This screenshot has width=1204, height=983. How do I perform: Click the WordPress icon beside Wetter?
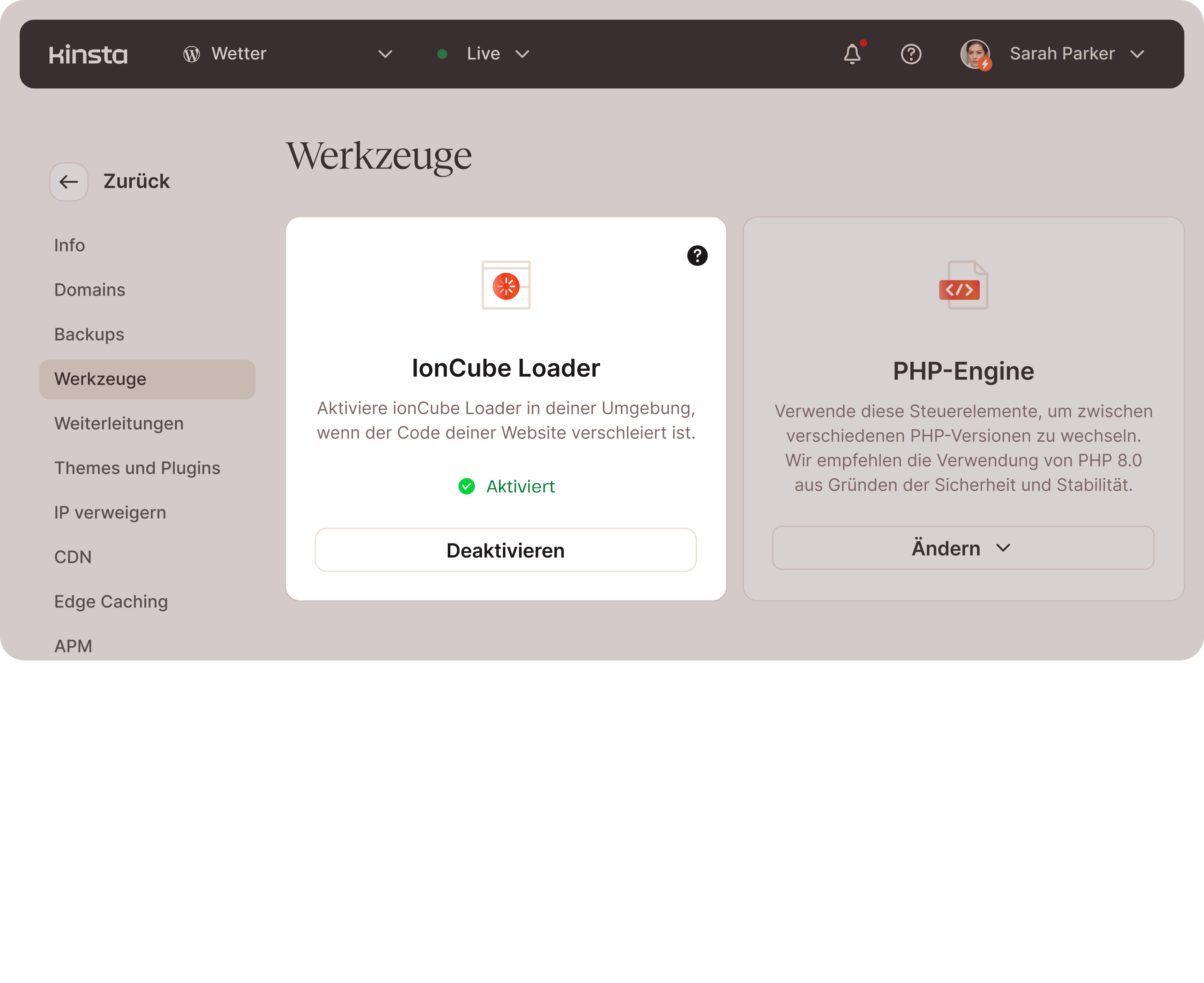coord(192,55)
